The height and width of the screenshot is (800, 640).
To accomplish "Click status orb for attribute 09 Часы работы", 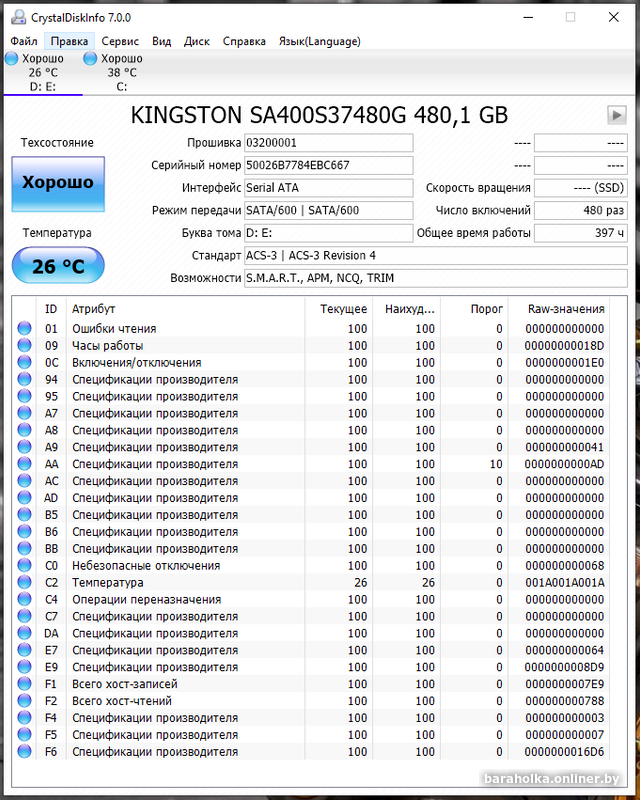I will click(x=24, y=345).
